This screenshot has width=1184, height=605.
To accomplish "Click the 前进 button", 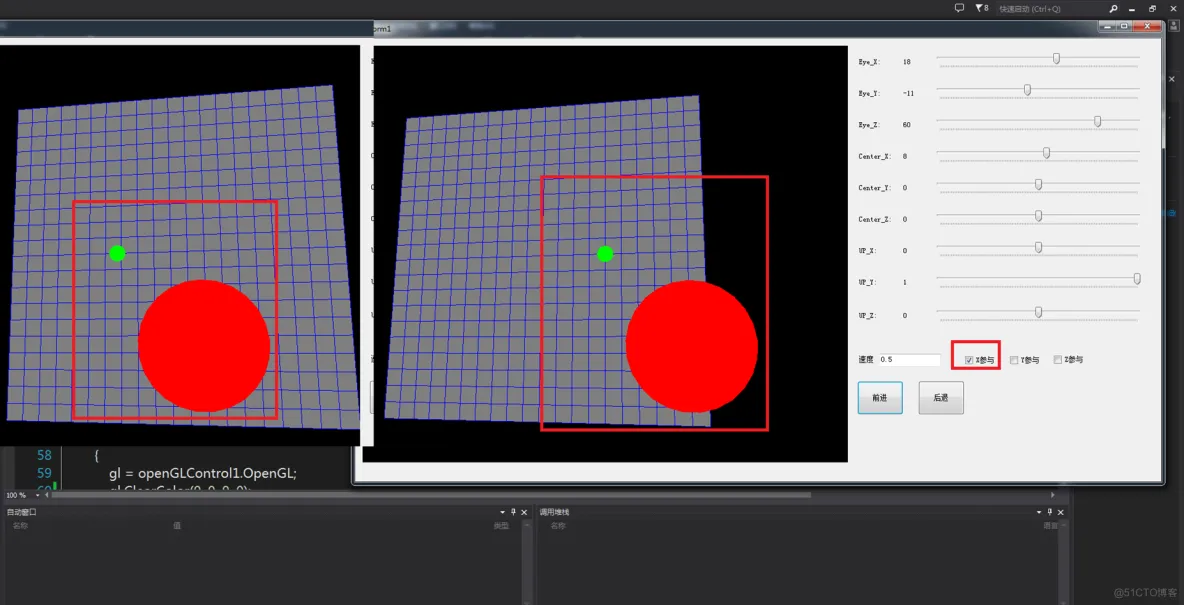I will (880, 397).
